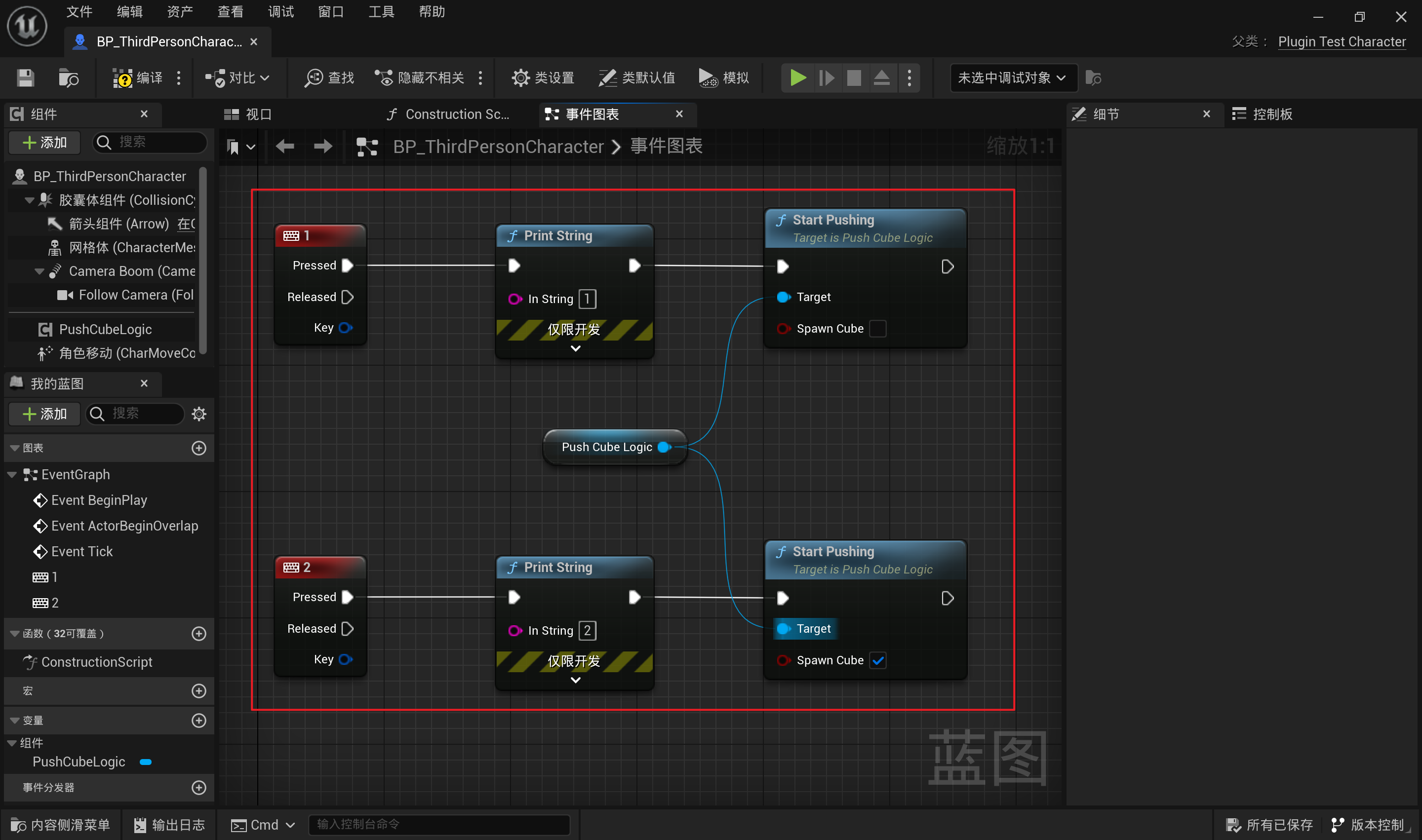Open My Blueprint settings gear

199,414
